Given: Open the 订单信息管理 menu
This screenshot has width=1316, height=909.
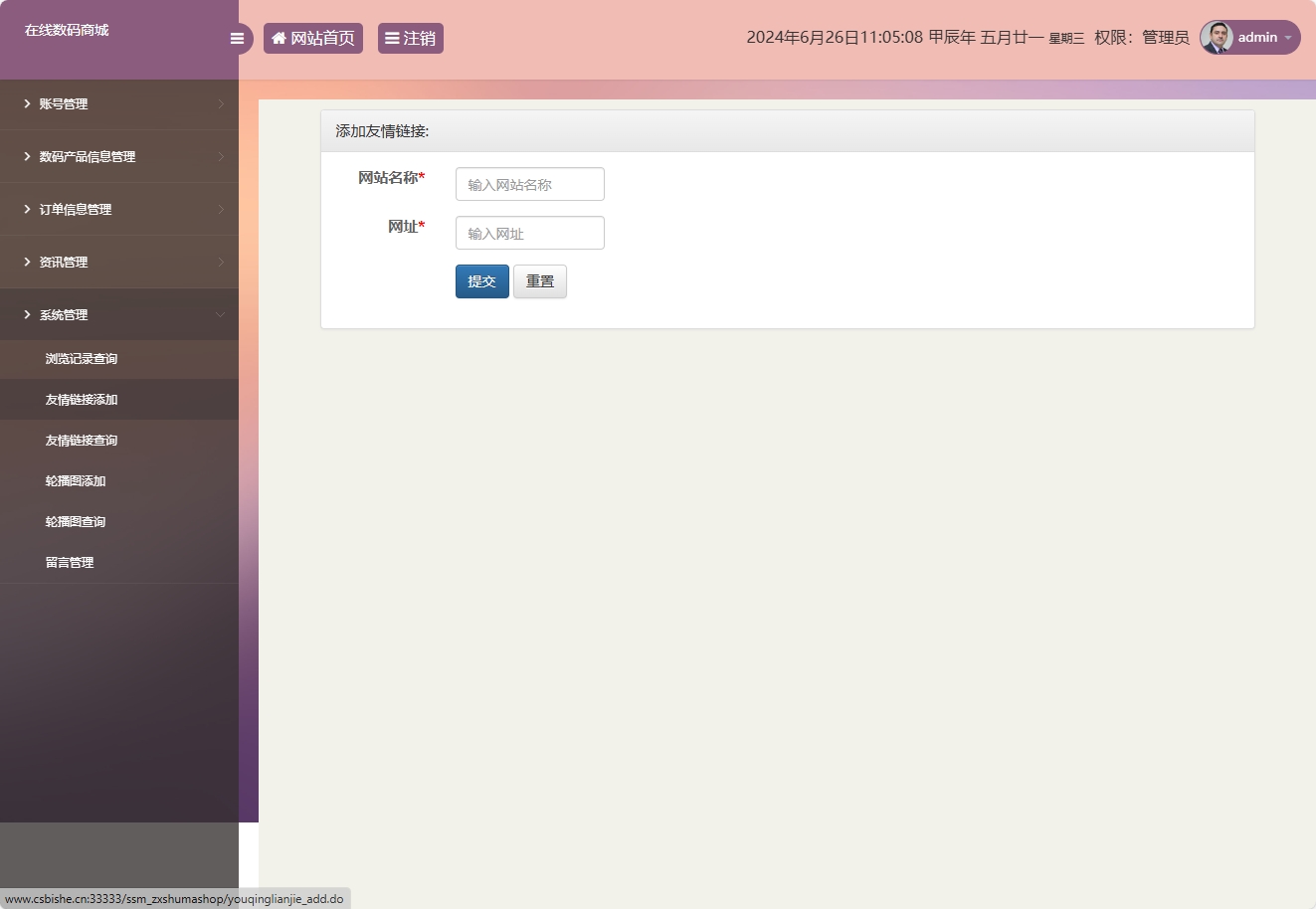Looking at the screenshot, I should click(x=119, y=209).
